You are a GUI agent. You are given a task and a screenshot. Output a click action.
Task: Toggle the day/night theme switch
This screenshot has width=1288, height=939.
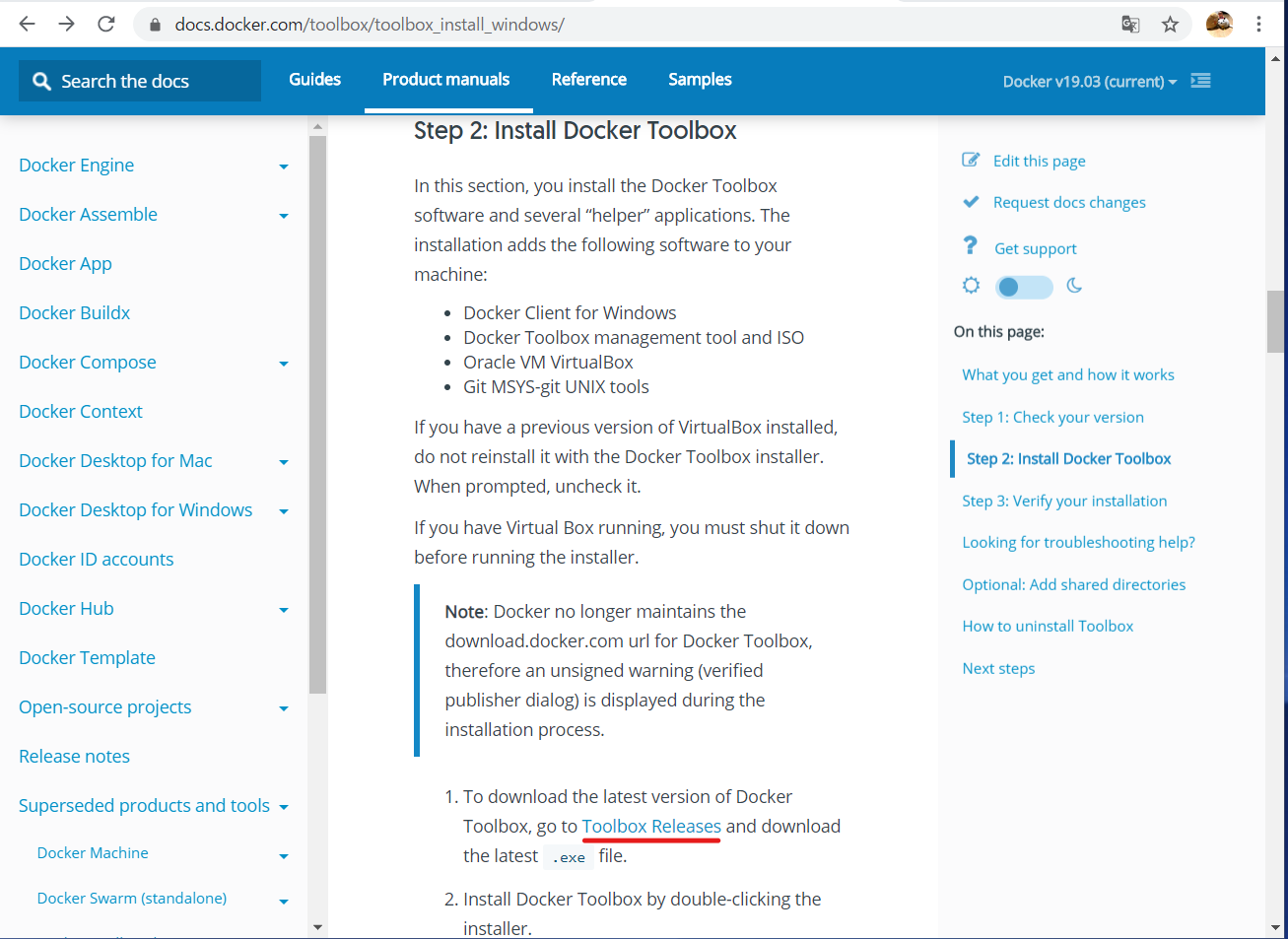[1024, 287]
